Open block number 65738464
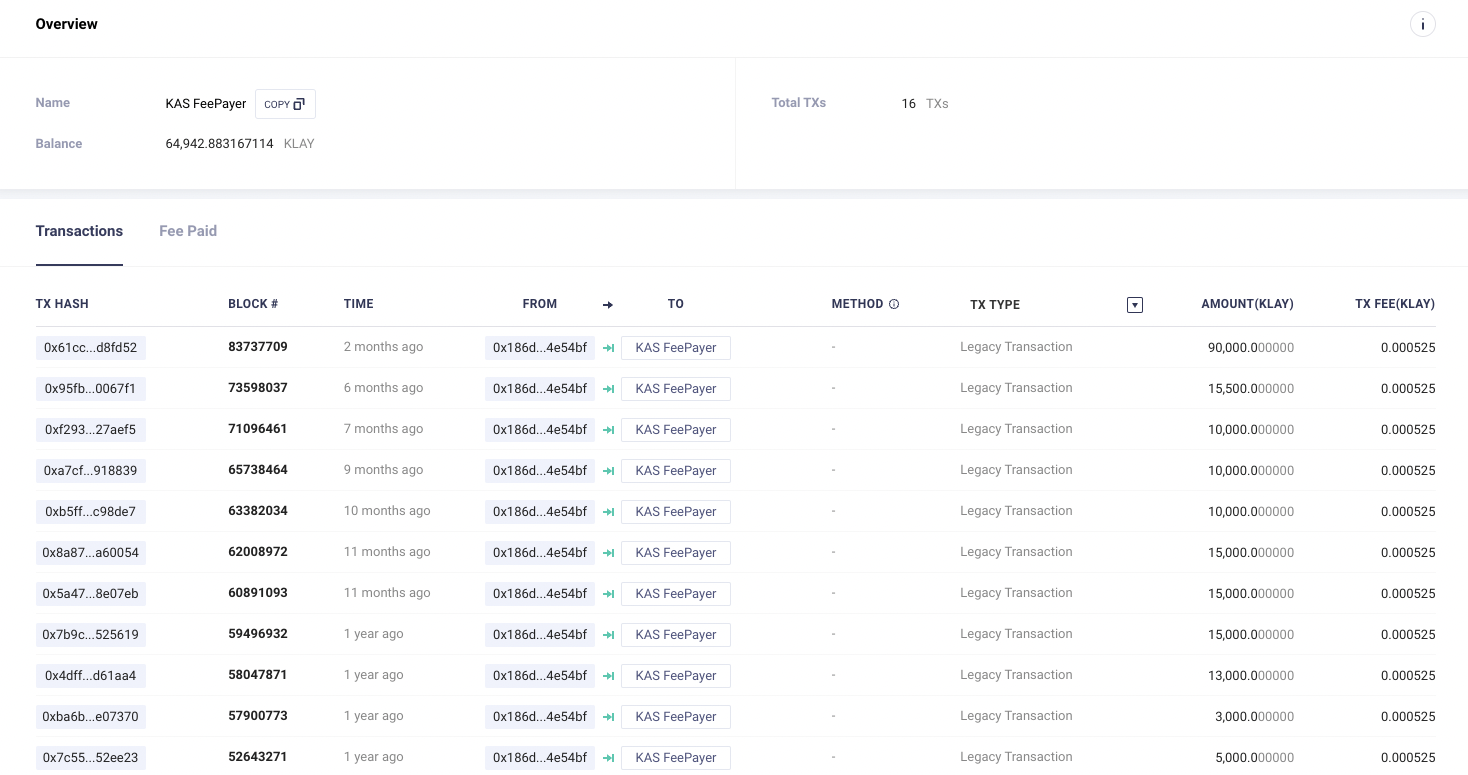1468x775 pixels. tap(258, 470)
